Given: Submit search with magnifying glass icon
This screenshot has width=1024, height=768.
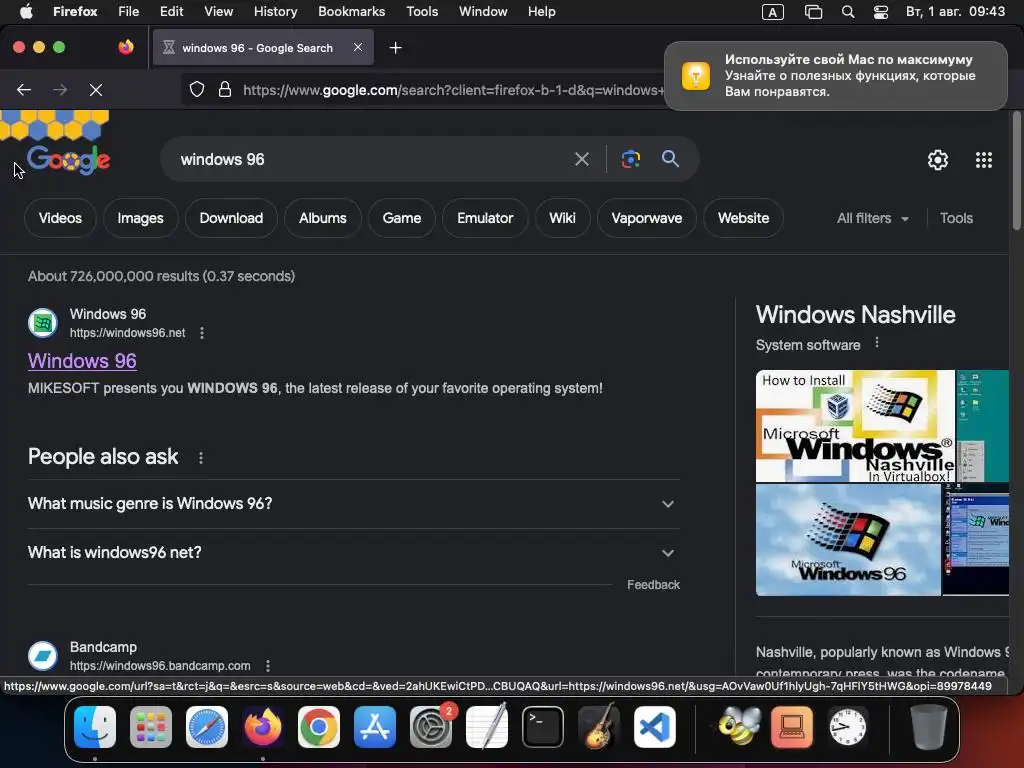Looking at the screenshot, I should pyautogui.click(x=670, y=159).
